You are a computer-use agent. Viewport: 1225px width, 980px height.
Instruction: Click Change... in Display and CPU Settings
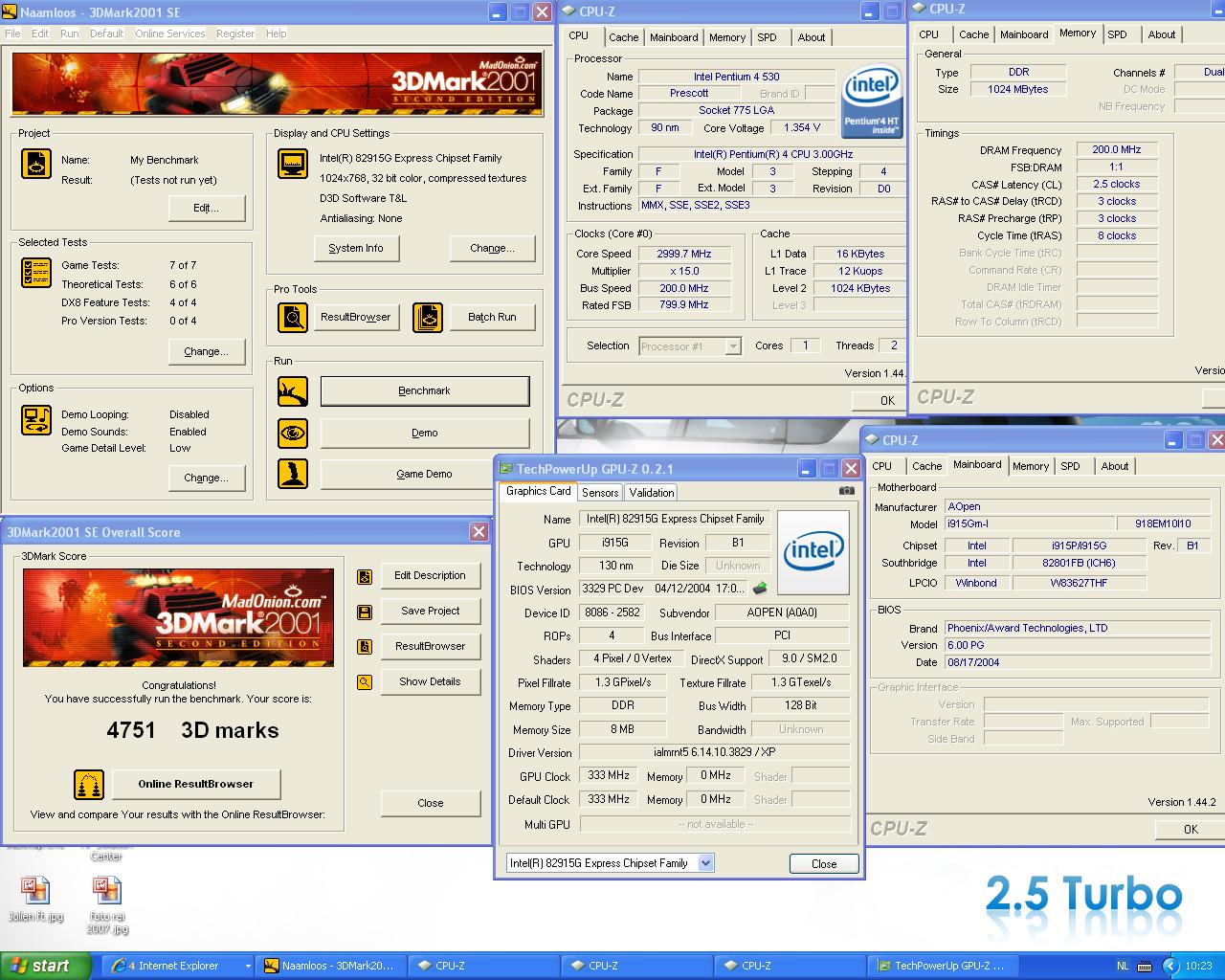(x=492, y=248)
